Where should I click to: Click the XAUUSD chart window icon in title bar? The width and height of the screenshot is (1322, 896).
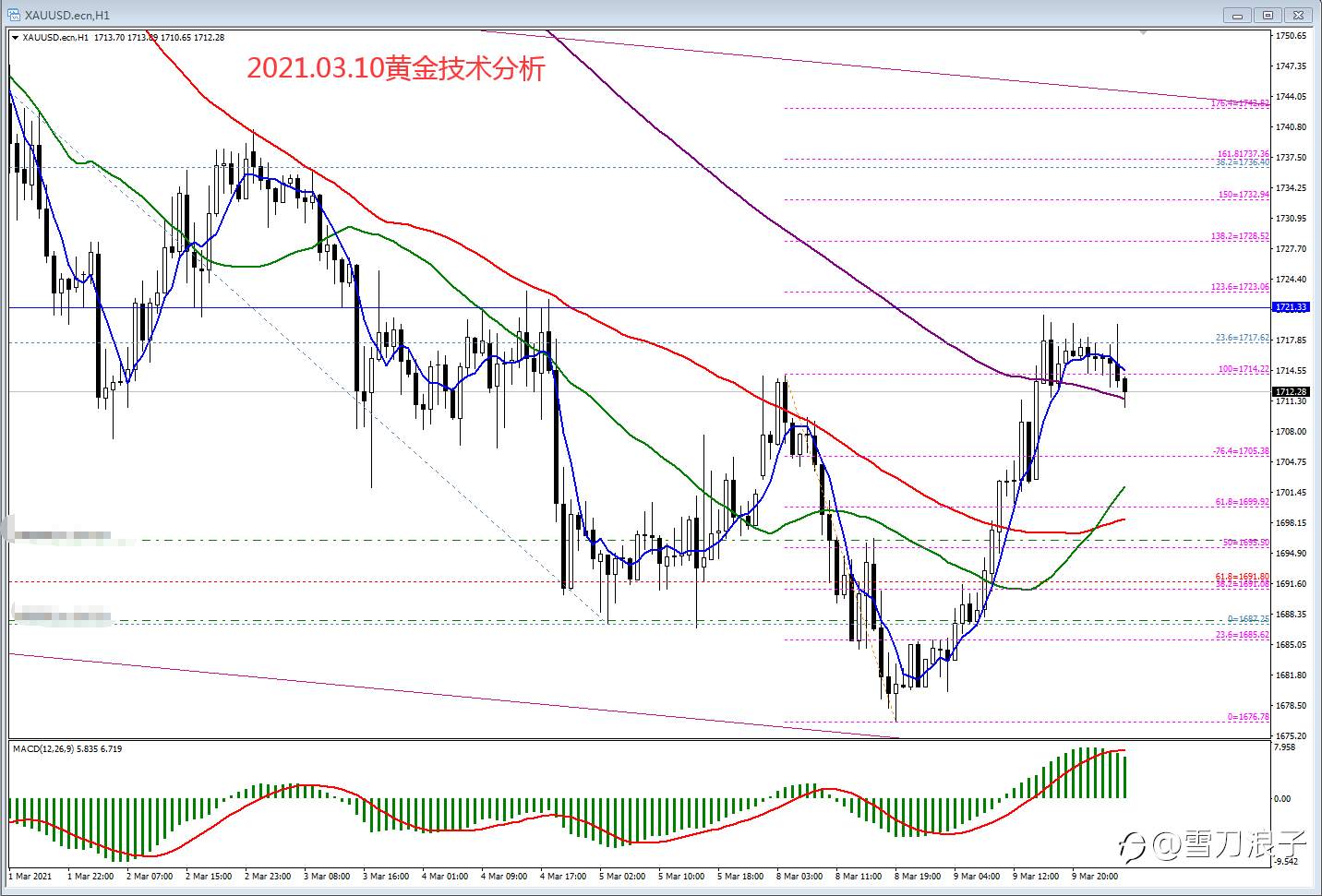pyautogui.click(x=12, y=15)
